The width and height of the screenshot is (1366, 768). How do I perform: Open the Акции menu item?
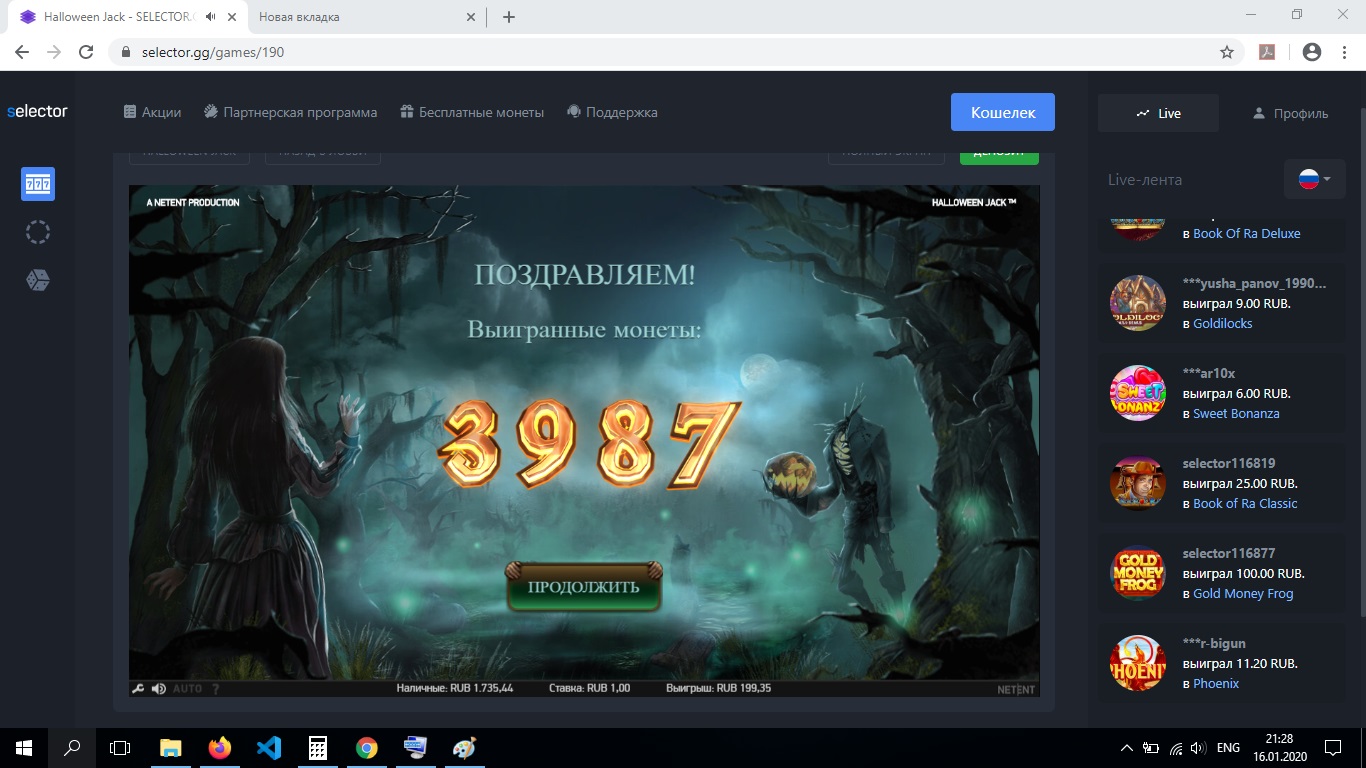click(x=152, y=112)
